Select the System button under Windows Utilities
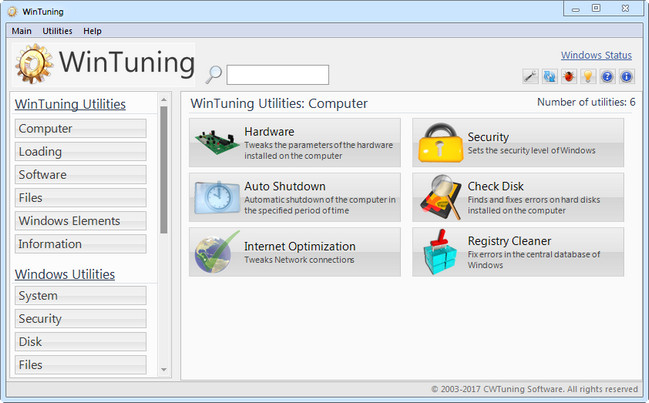649x403 pixels. coord(80,295)
